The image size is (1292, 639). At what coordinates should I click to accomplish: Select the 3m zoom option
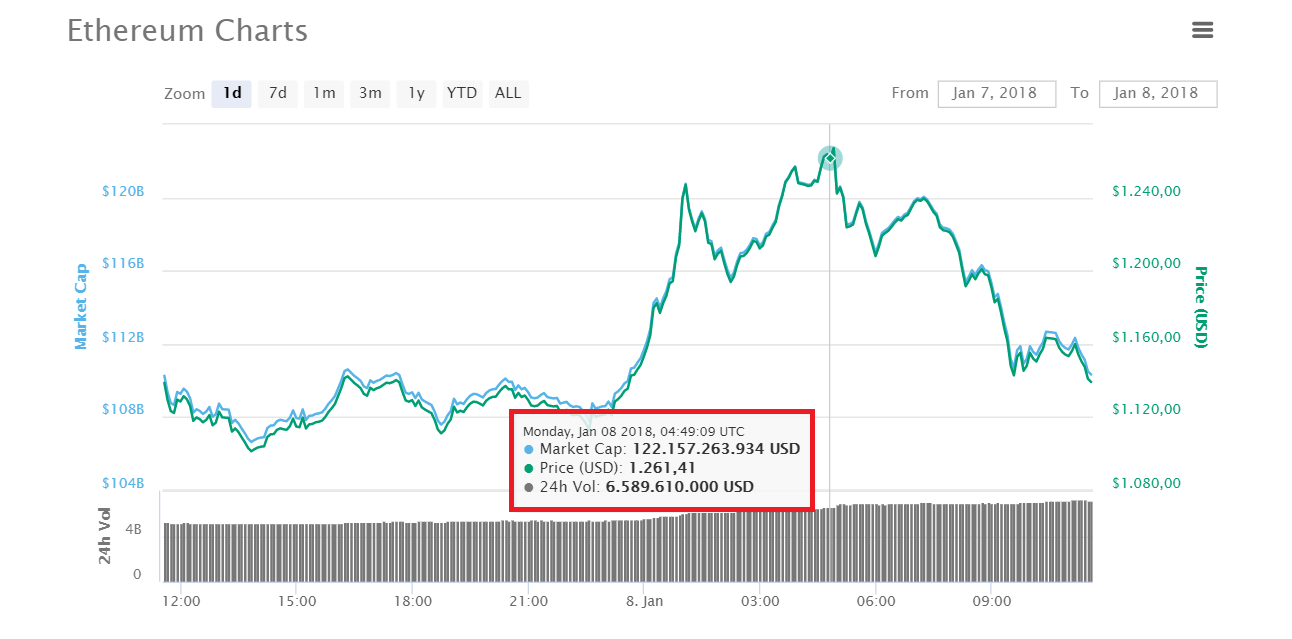(369, 93)
